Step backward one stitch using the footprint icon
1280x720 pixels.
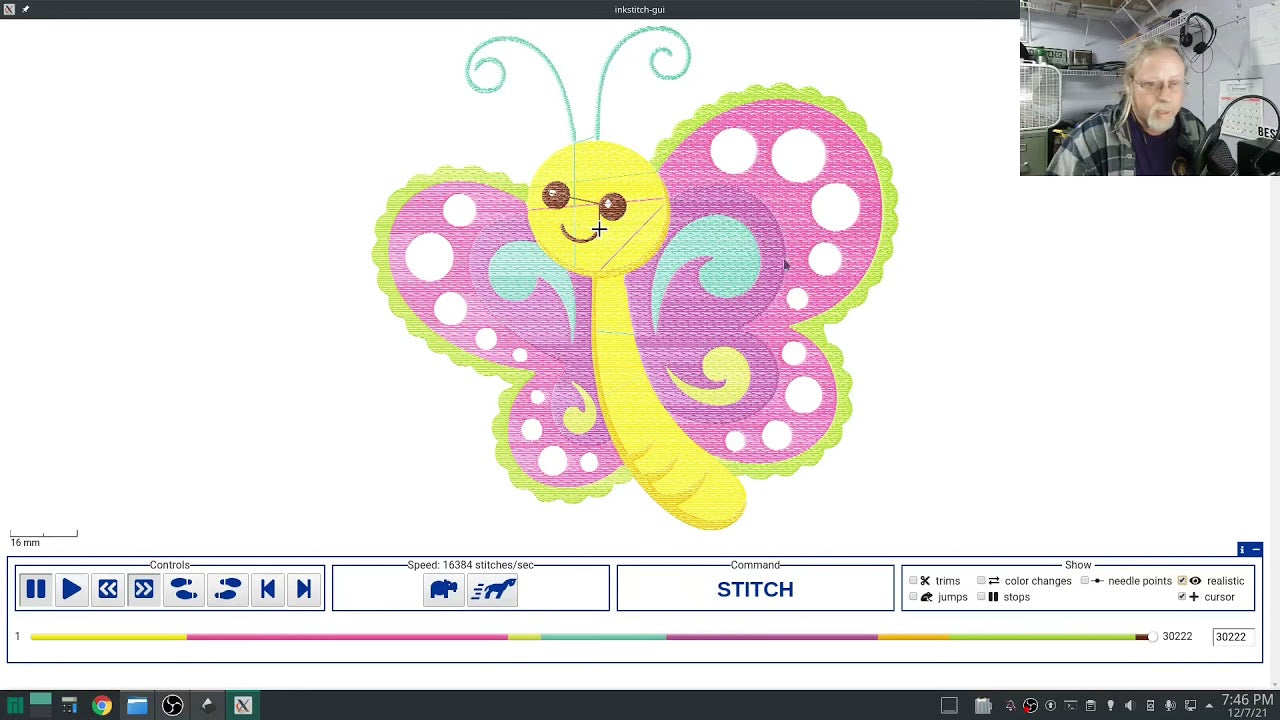click(183, 589)
